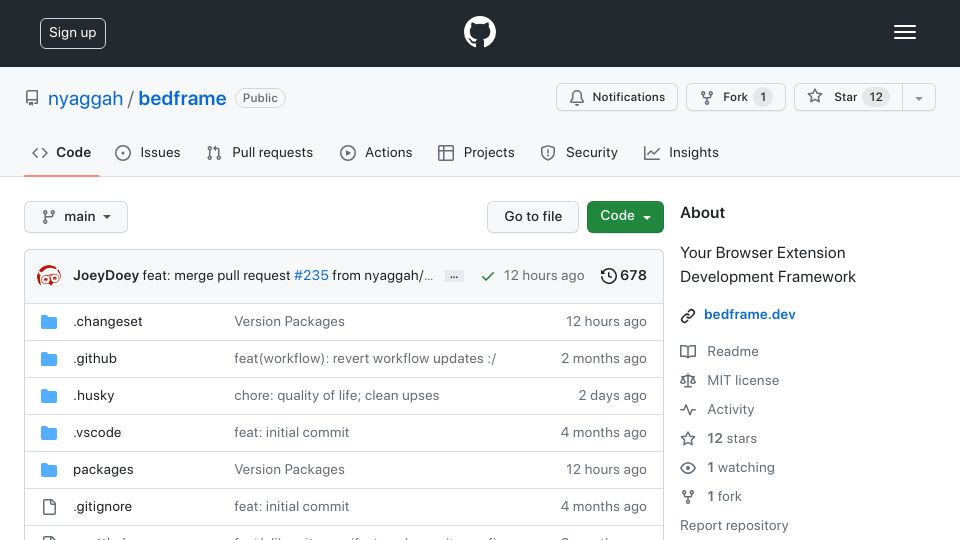Switch to the Projects tab
Image resolution: width=960 pixels, height=540 pixels.
(x=476, y=152)
